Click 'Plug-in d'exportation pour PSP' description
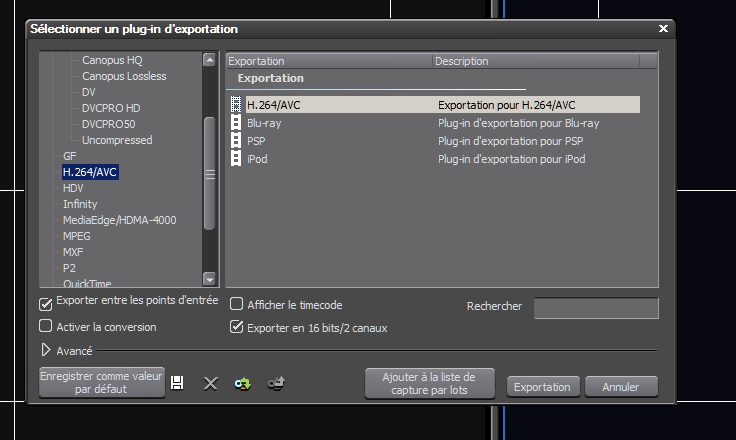Image resolution: width=736 pixels, height=440 pixels. pyautogui.click(x=511, y=141)
